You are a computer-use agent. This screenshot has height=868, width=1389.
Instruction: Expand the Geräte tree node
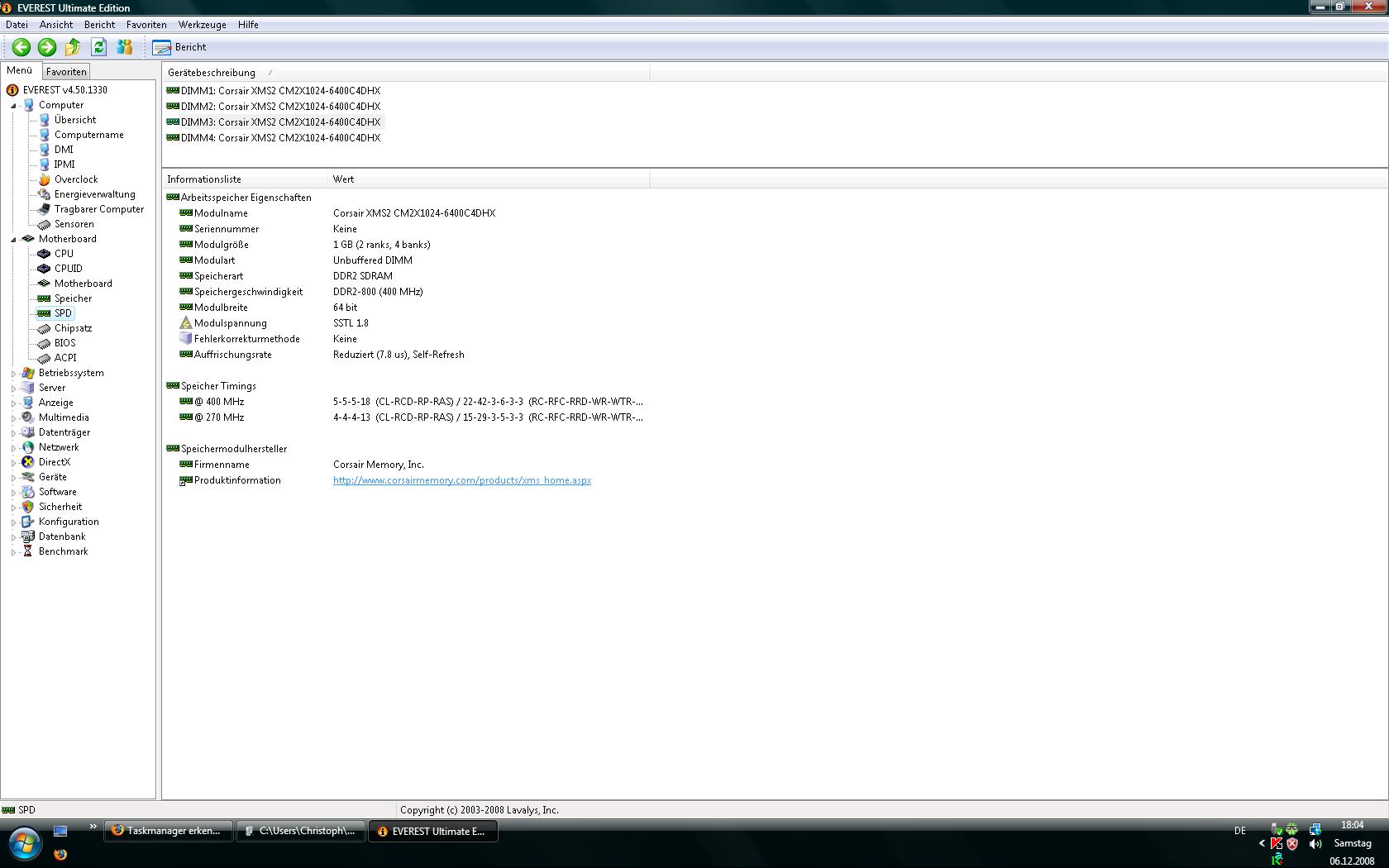tap(13, 478)
